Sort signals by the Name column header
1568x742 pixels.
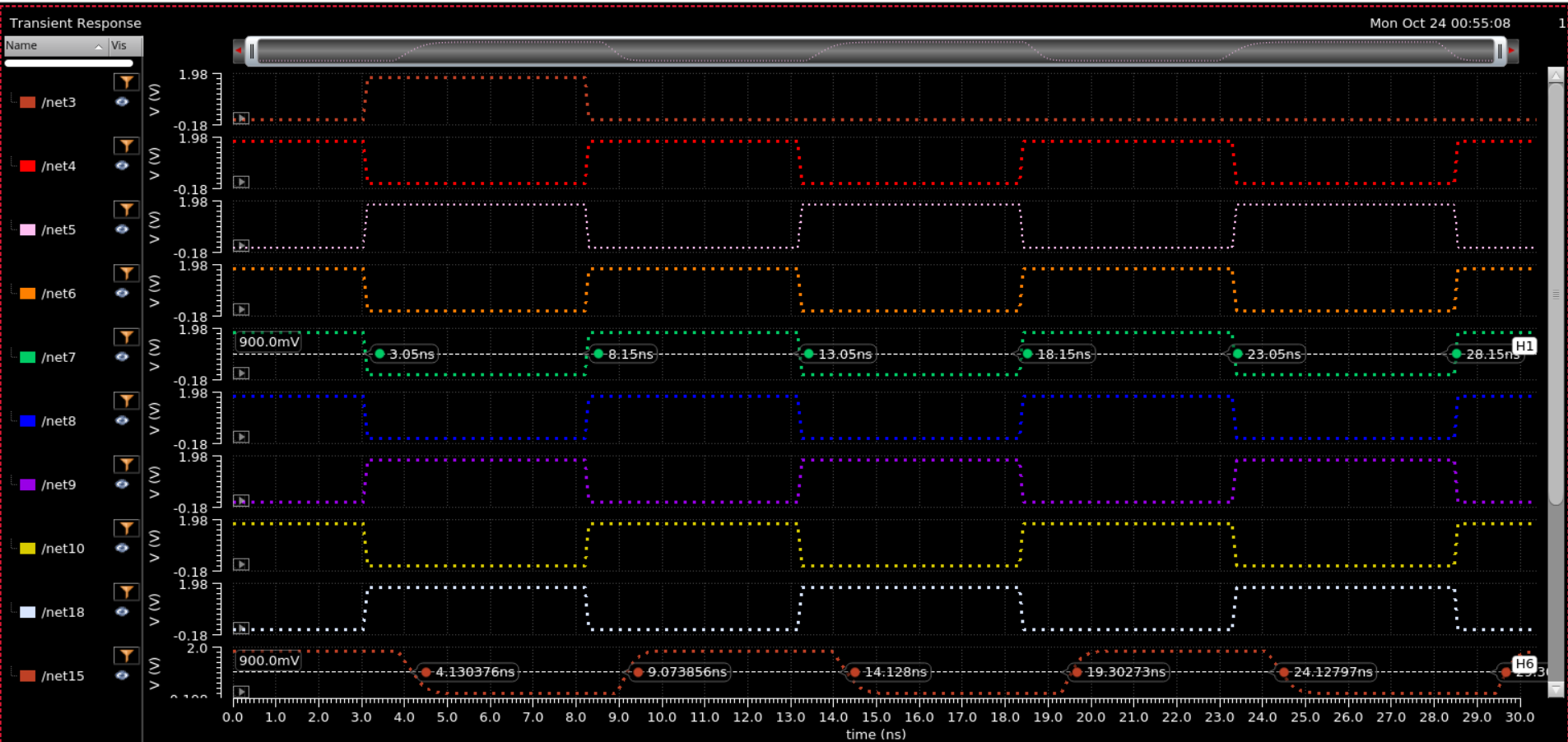pos(56,46)
